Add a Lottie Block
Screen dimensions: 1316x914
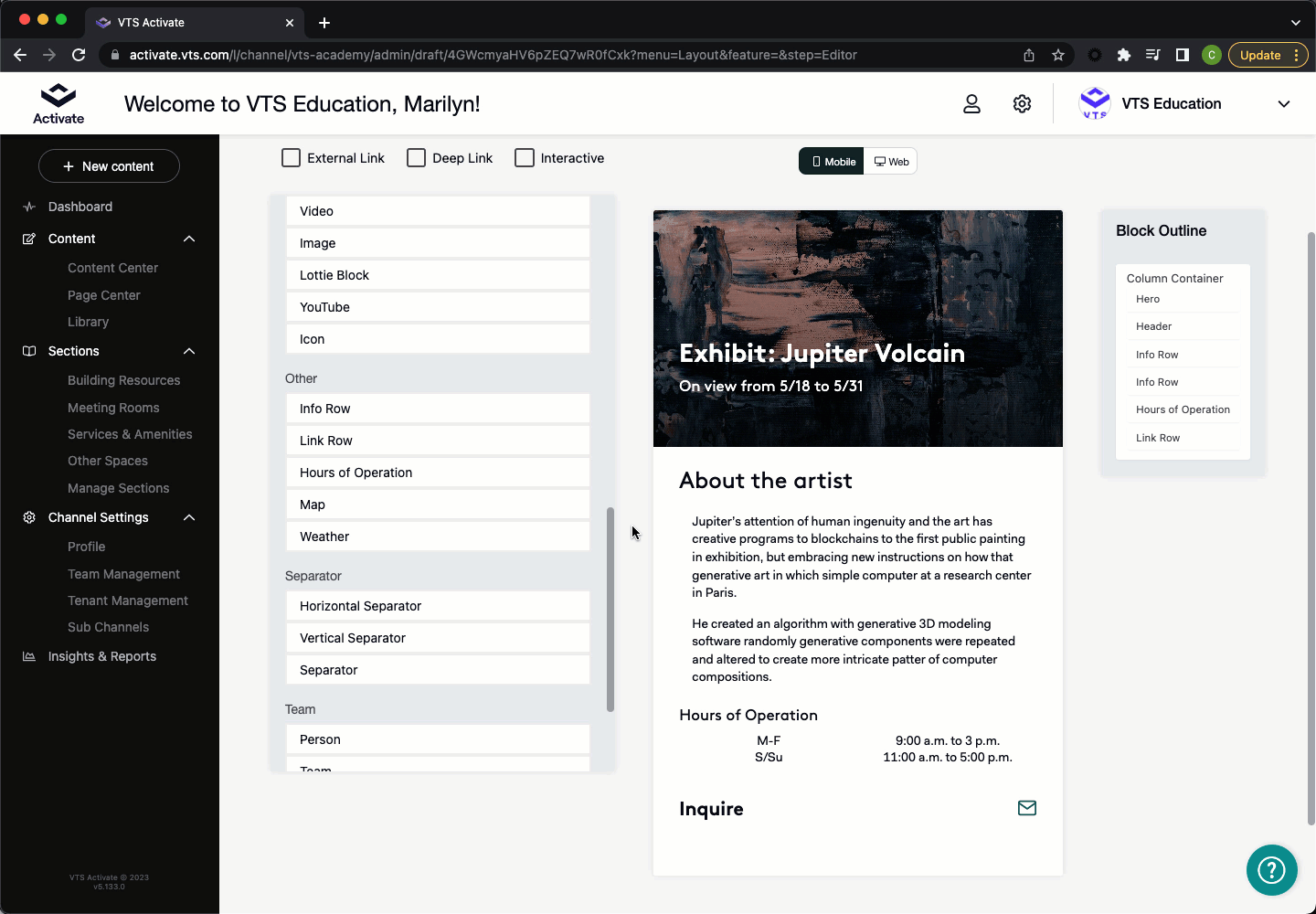coord(438,275)
